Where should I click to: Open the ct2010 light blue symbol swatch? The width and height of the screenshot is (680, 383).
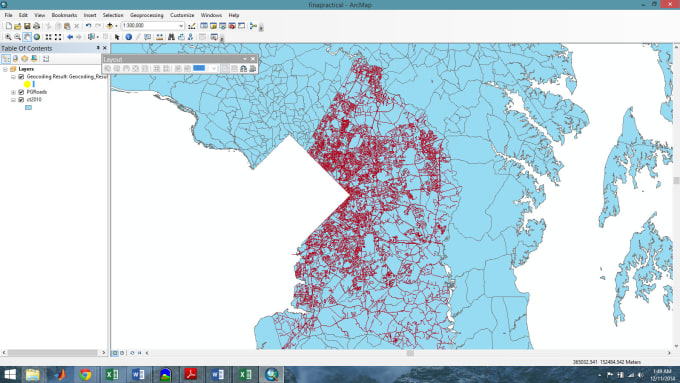coord(28,107)
